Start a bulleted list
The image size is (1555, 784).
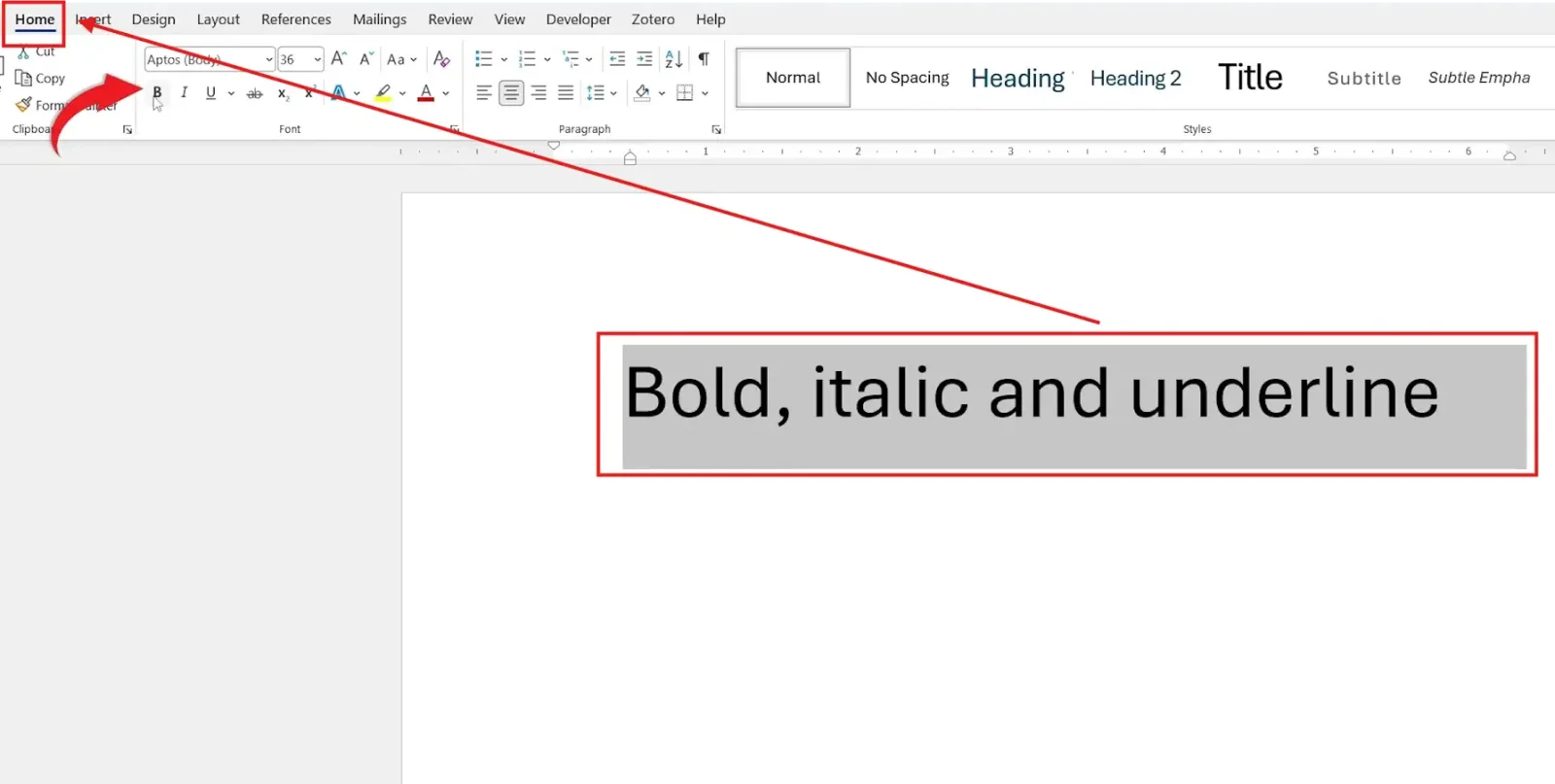pos(484,59)
